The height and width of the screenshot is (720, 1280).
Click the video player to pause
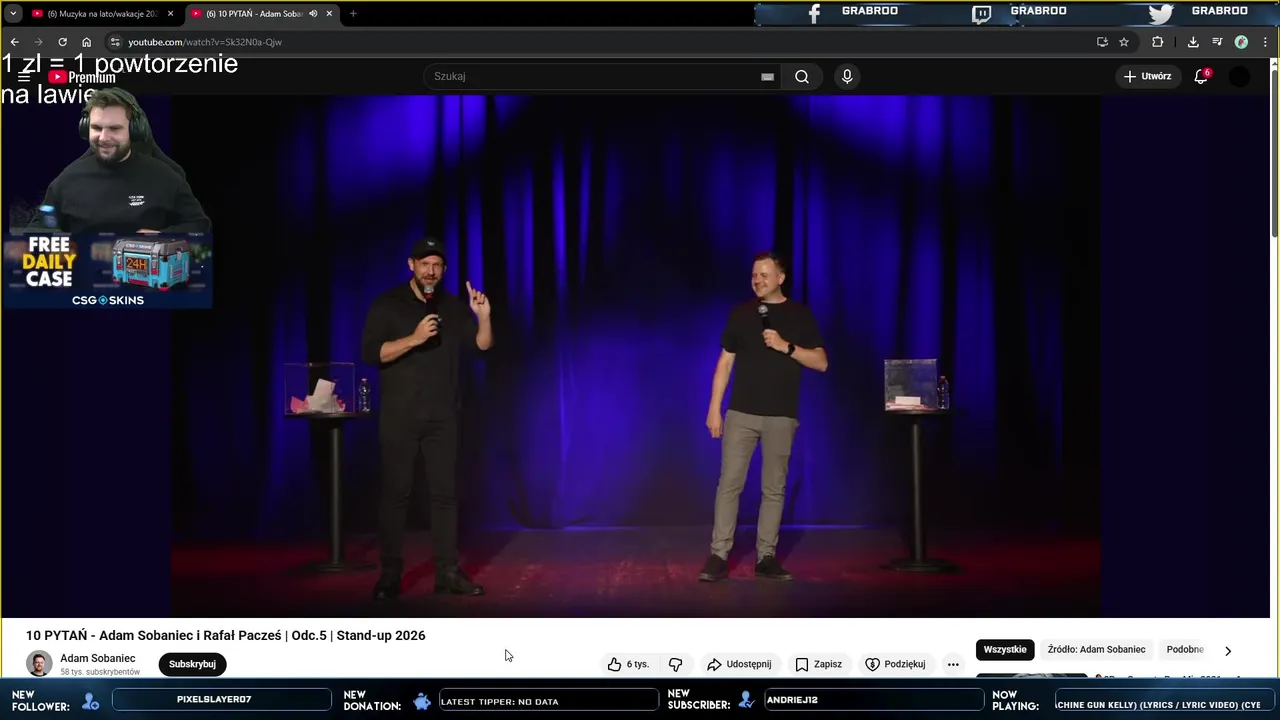pos(636,355)
